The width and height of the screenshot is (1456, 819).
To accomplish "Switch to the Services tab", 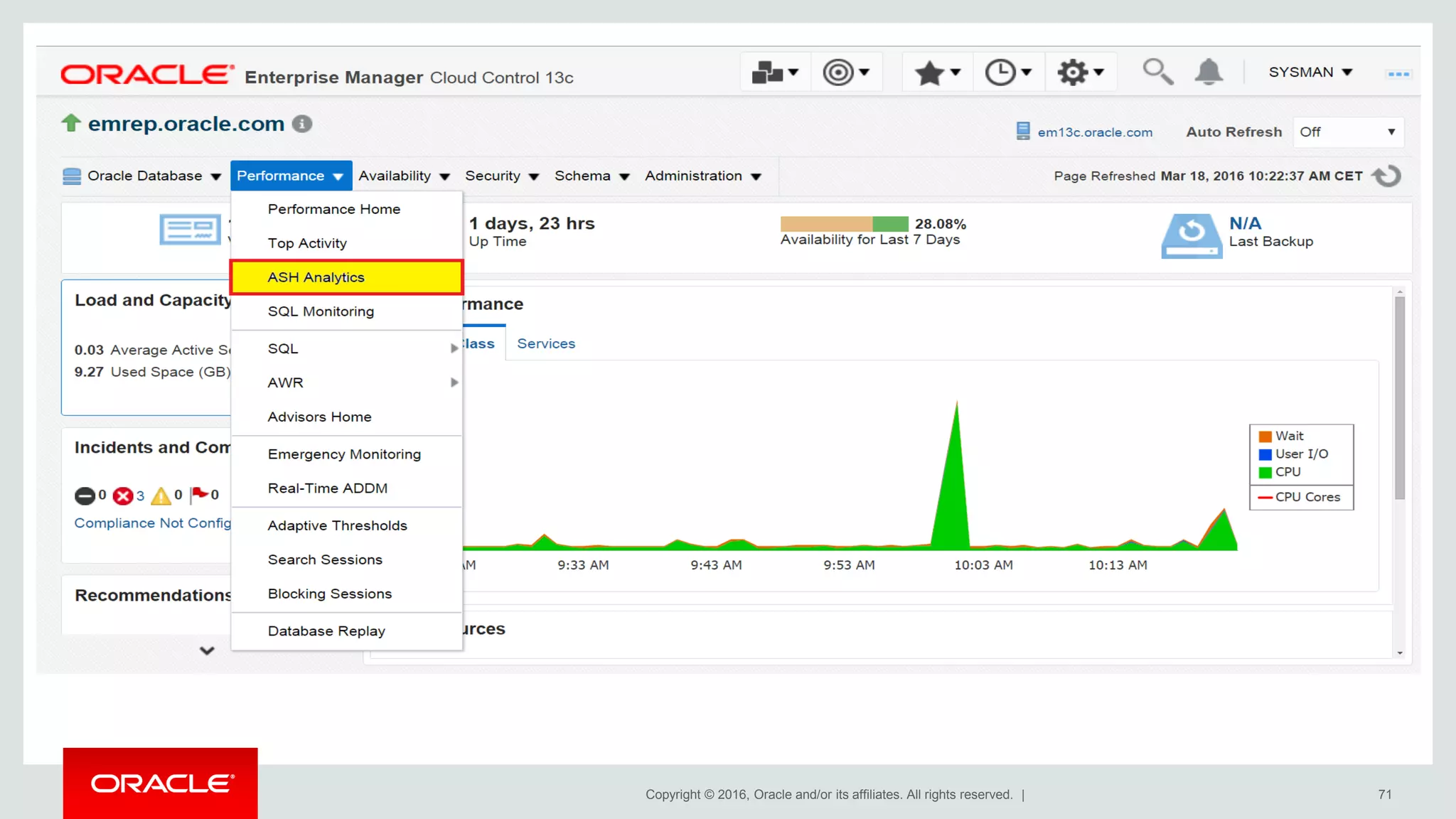I will [x=545, y=343].
